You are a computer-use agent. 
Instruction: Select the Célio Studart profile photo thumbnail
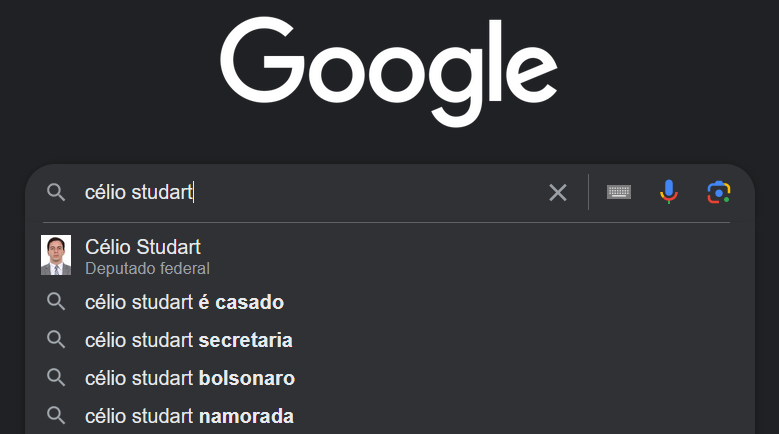pyautogui.click(x=56, y=255)
